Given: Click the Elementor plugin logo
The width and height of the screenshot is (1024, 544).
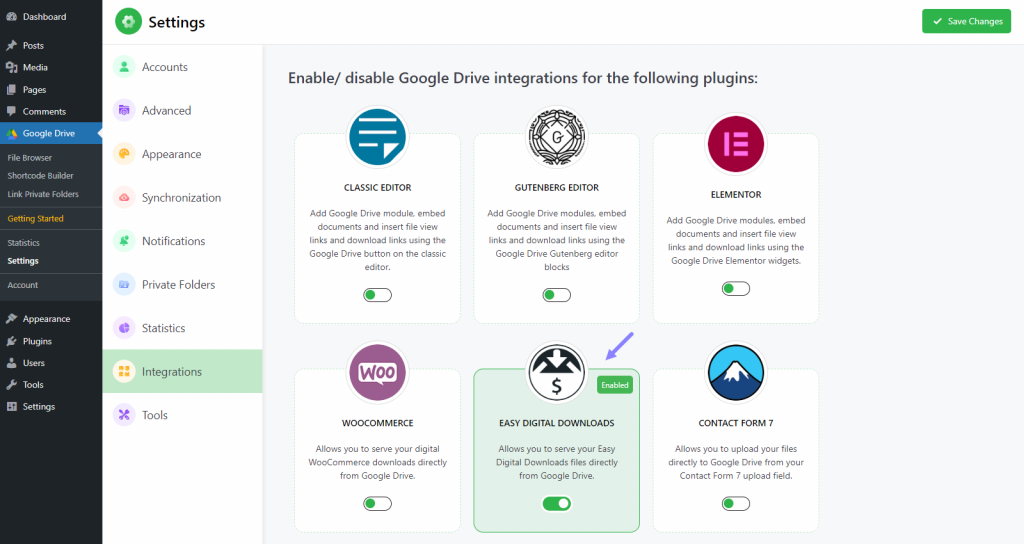Looking at the screenshot, I should (x=735, y=144).
